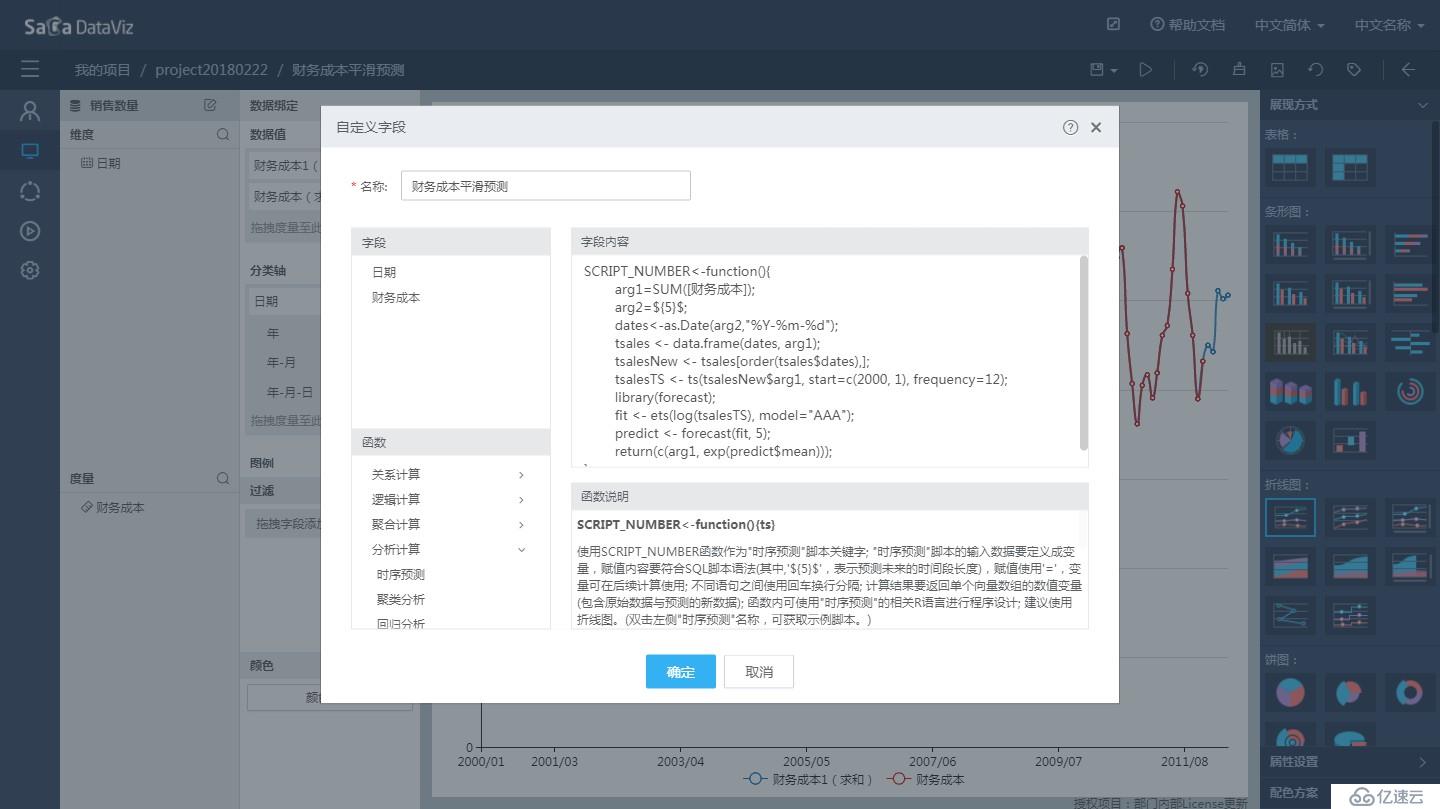Select the concentric ring chart thumbnail

click(1410, 392)
